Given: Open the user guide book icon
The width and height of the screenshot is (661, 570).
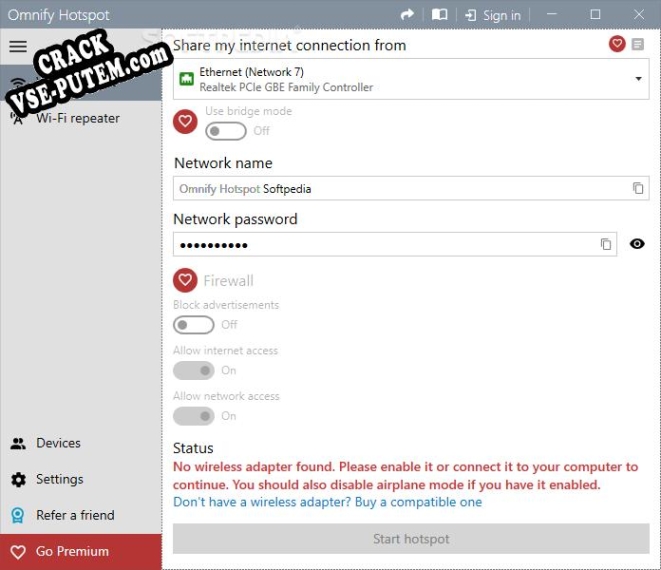Looking at the screenshot, I should [x=439, y=15].
